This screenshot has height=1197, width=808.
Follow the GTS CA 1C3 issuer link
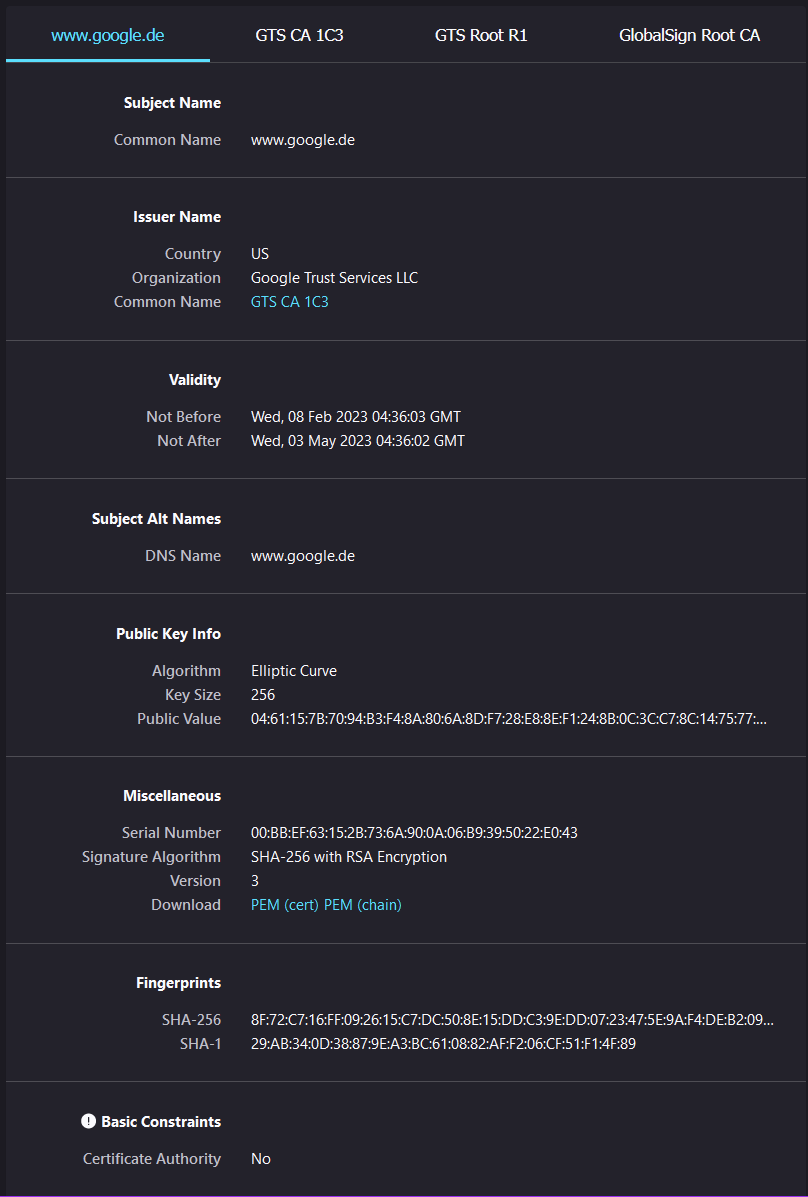pyautogui.click(x=289, y=301)
